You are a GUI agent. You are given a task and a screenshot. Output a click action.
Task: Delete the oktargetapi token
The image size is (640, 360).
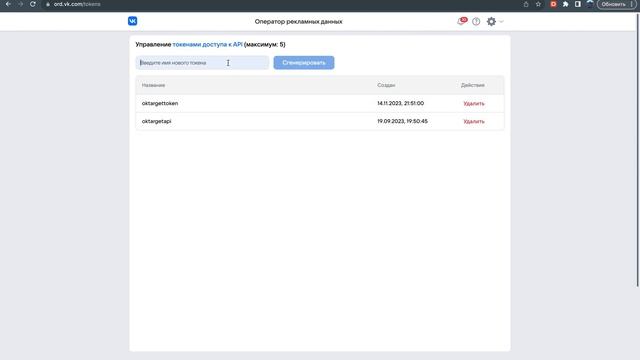[473, 122]
